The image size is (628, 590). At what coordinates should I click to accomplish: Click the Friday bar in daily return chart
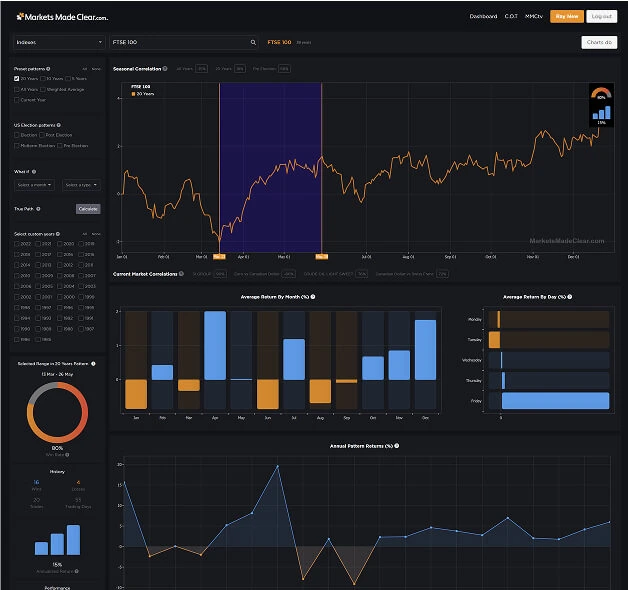coord(556,401)
